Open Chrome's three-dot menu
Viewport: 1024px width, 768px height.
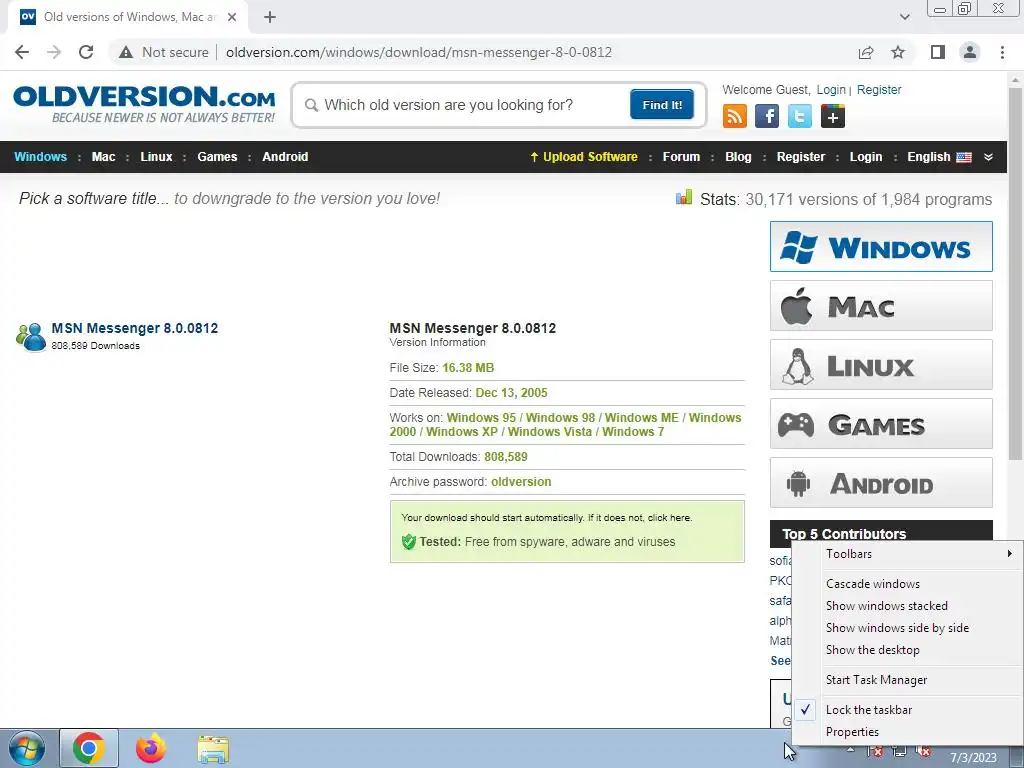point(1002,52)
